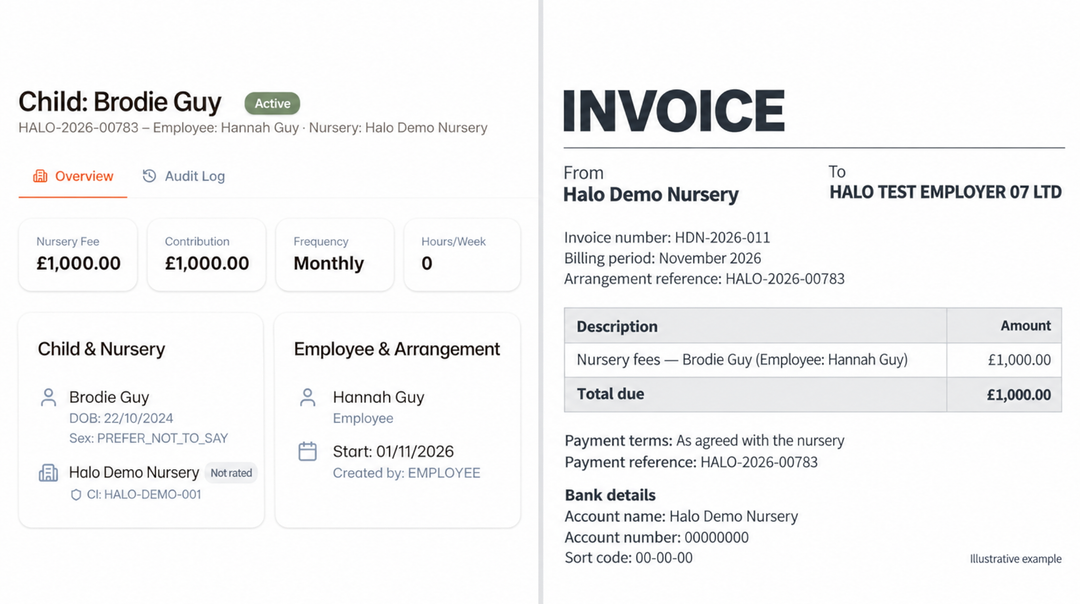Click the Overview tab building icon
This screenshot has width=1080, height=604.
click(x=40, y=176)
